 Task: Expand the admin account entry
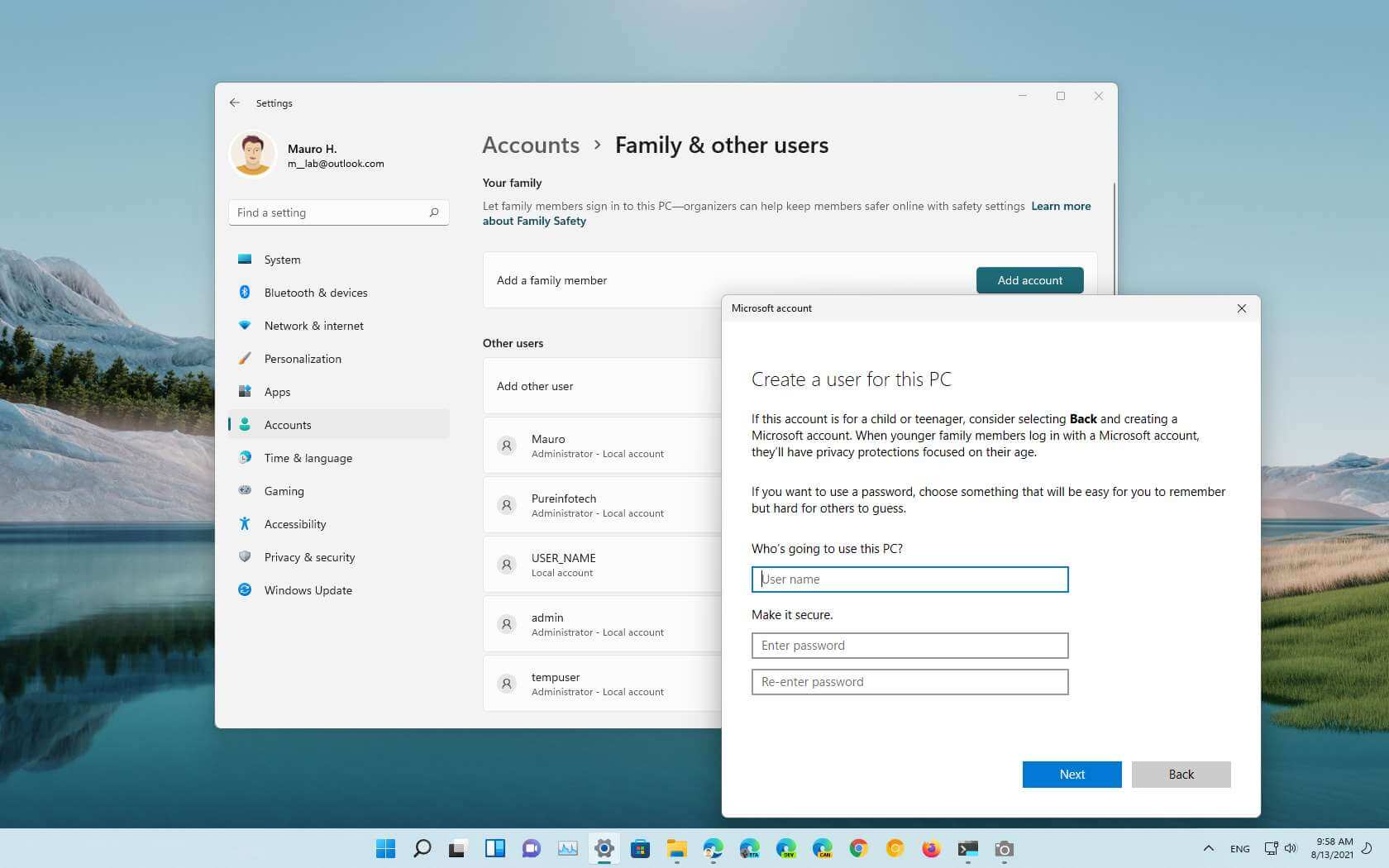click(602, 624)
